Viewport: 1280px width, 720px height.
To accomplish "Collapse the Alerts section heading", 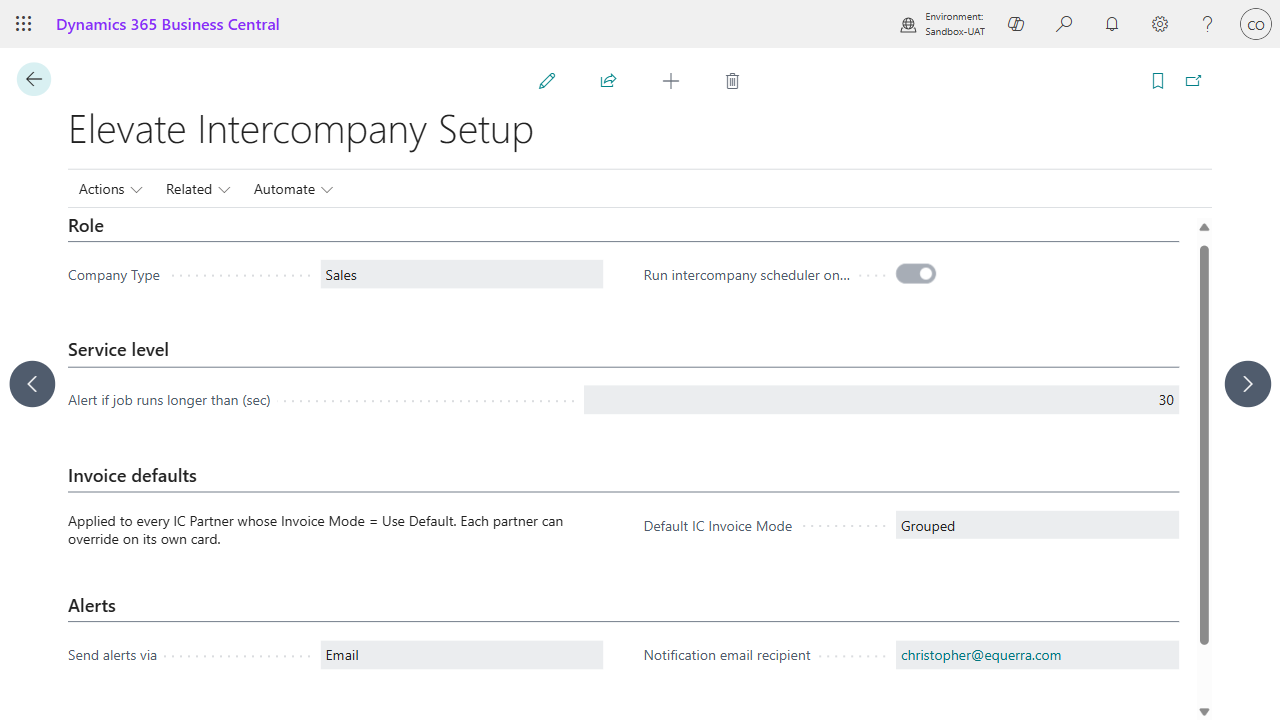I will tap(92, 606).
